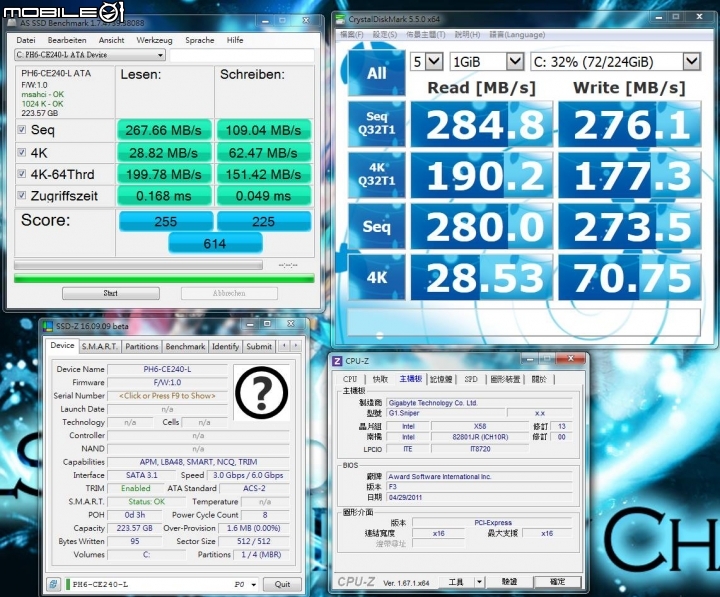720x597 pixels.
Task: Open the SSD-Z device selector dropdown arrow
Action: pos(253,585)
